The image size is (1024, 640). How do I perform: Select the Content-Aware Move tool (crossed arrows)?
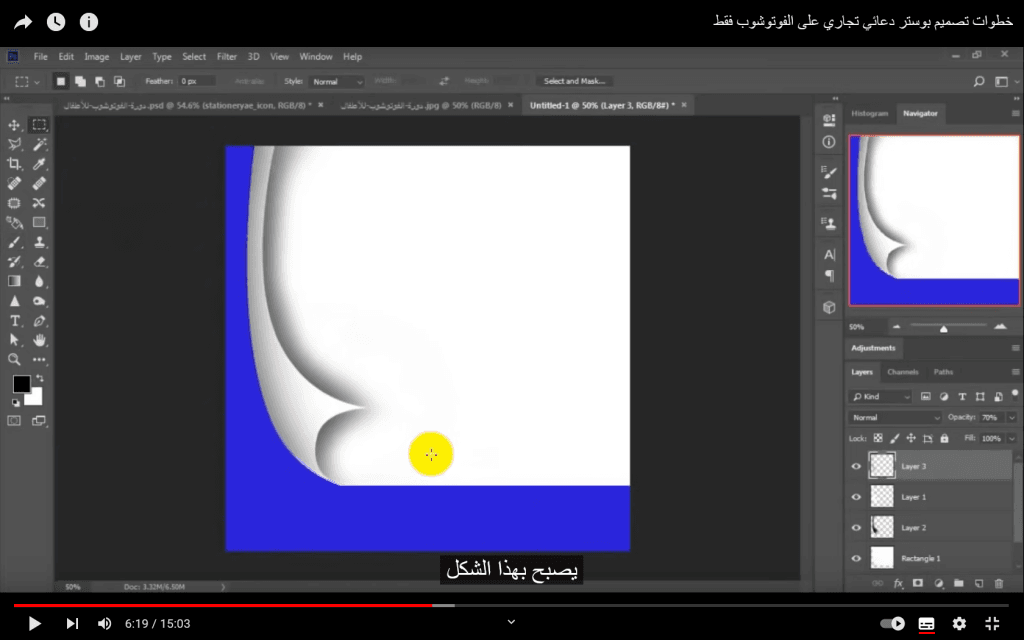pos(39,203)
